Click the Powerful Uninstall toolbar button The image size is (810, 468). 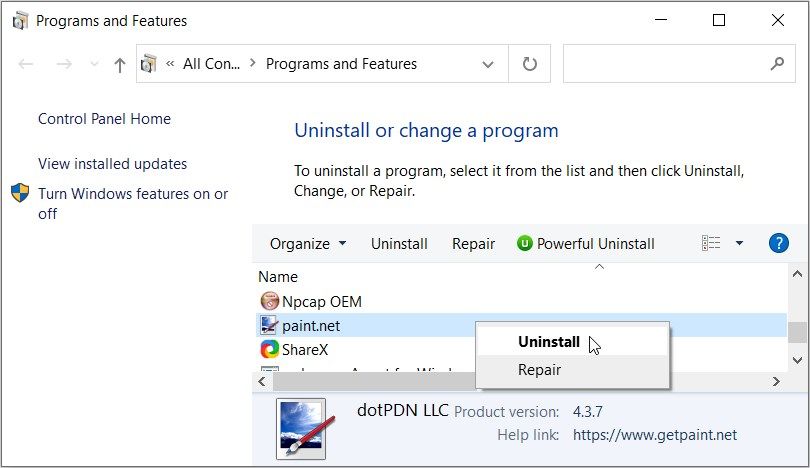pos(586,243)
